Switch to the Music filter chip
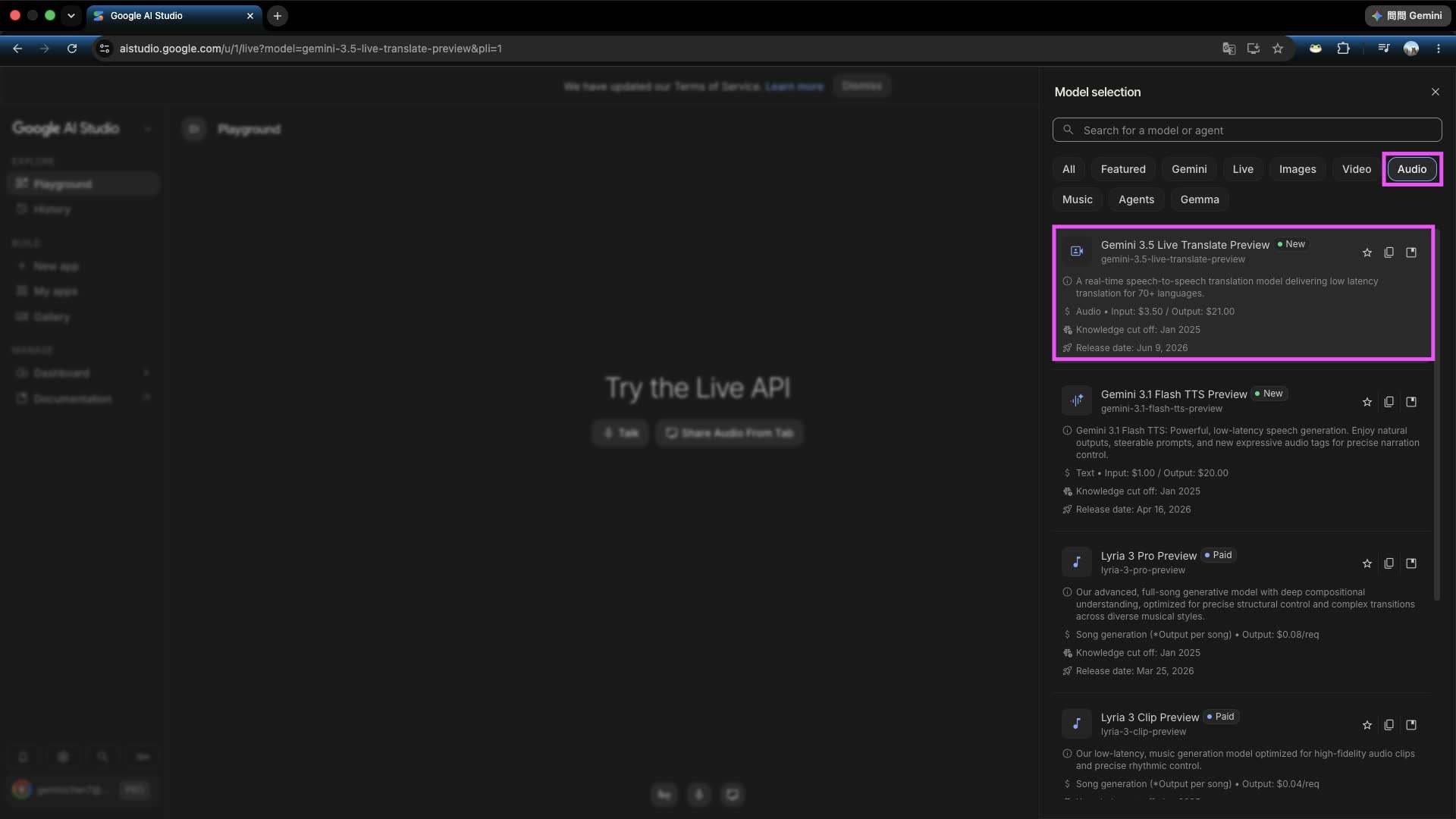Viewport: 1456px width, 819px height. pyautogui.click(x=1078, y=199)
